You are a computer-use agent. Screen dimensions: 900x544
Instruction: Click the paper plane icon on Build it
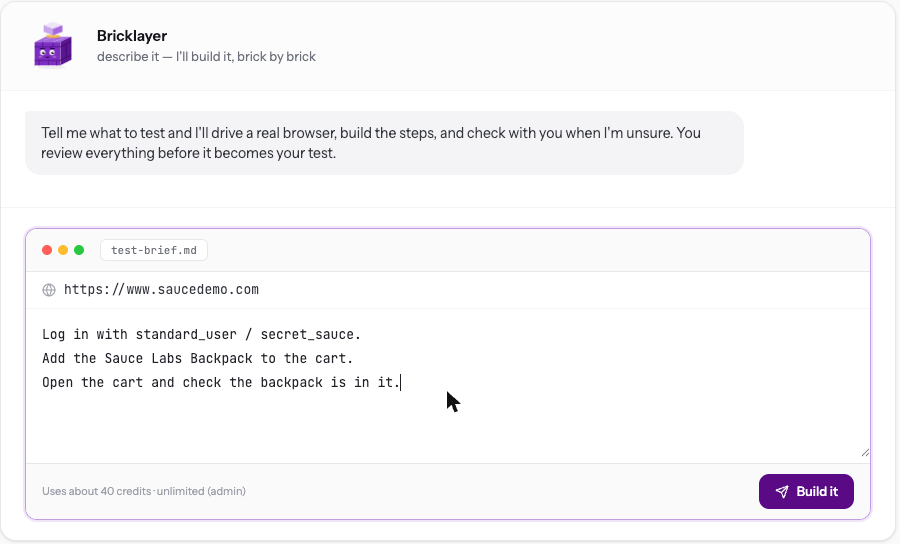point(782,491)
